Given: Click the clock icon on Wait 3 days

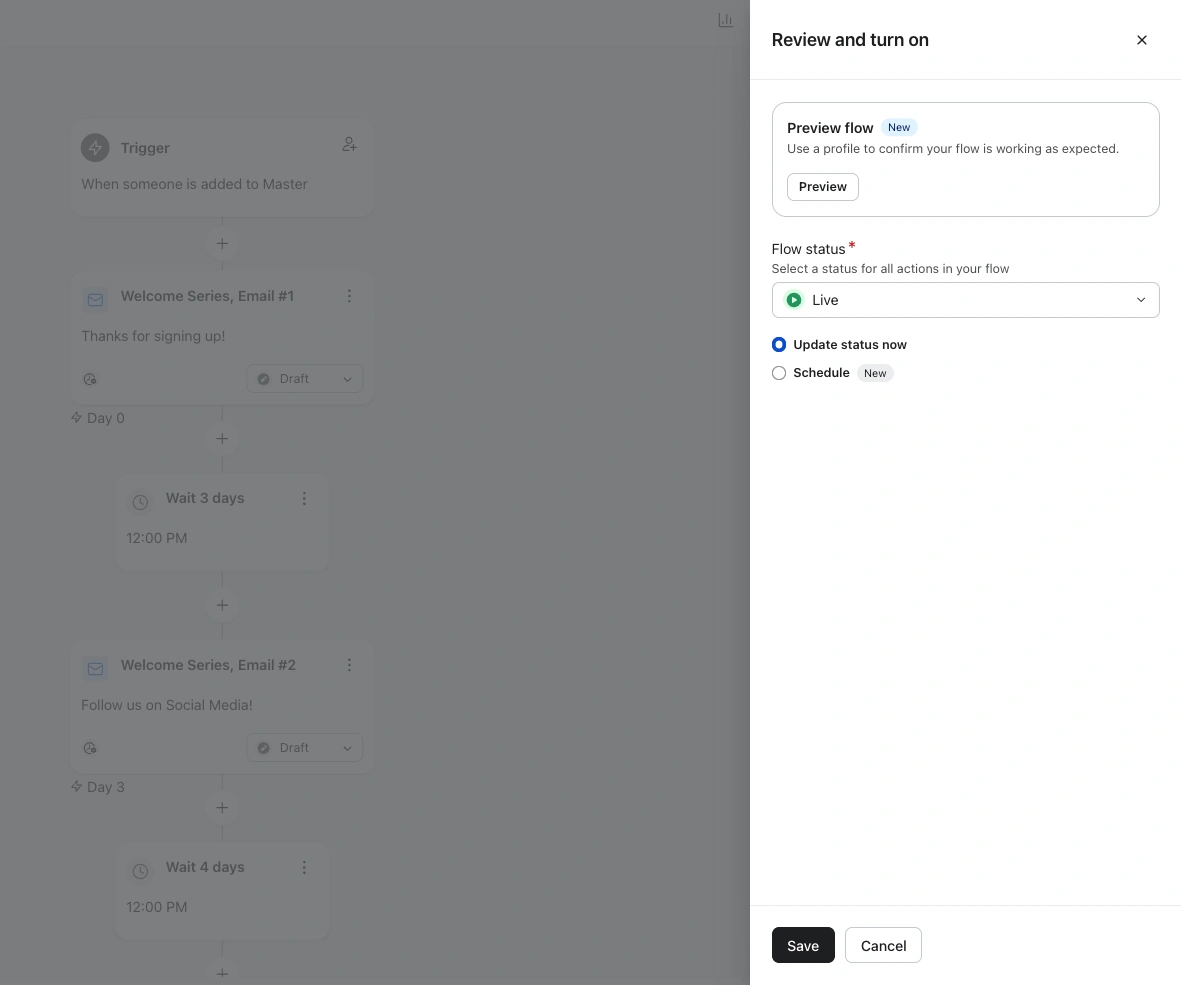Looking at the screenshot, I should (x=140, y=502).
